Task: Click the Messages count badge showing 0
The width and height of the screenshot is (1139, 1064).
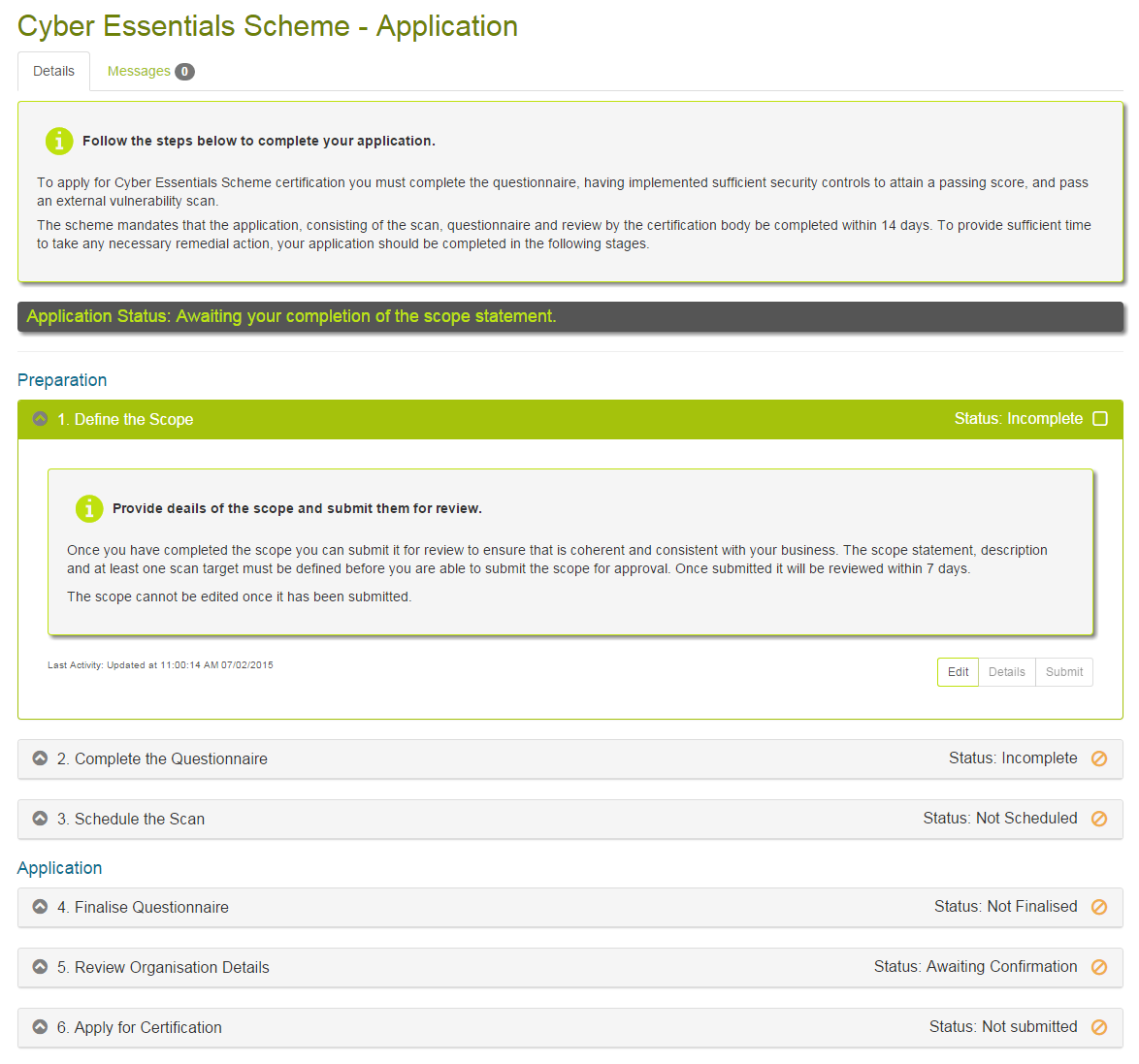Action: 184,71
